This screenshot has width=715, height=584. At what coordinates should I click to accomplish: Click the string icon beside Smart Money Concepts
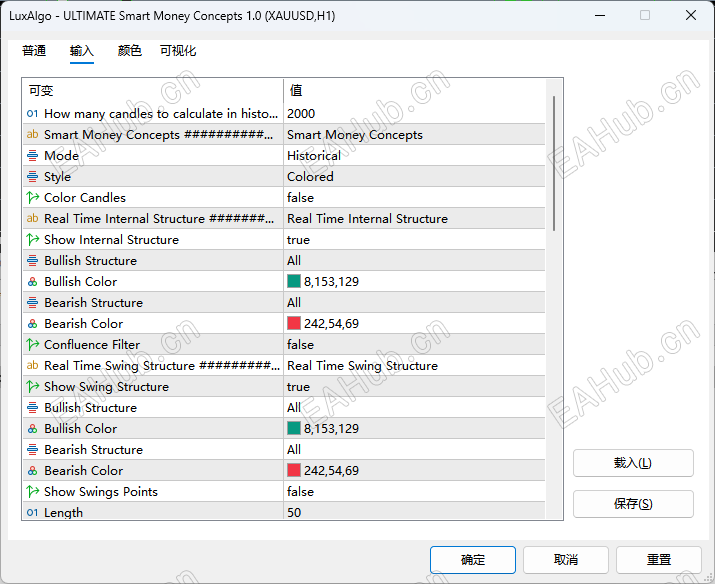click(x=32, y=134)
